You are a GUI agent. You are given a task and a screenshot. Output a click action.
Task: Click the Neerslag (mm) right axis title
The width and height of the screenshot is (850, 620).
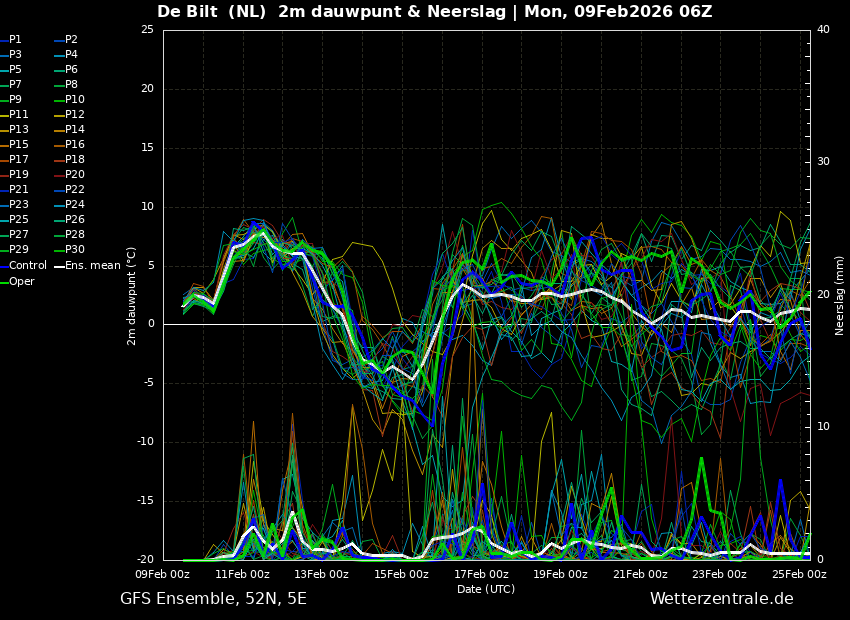click(840, 295)
